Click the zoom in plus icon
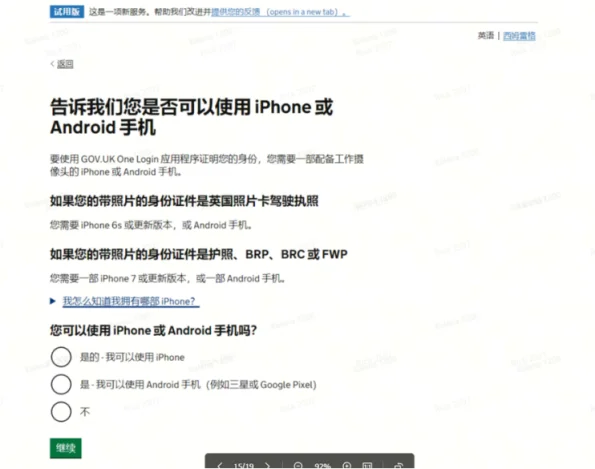This screenshot has width=595, height=469. click(347, 465)
